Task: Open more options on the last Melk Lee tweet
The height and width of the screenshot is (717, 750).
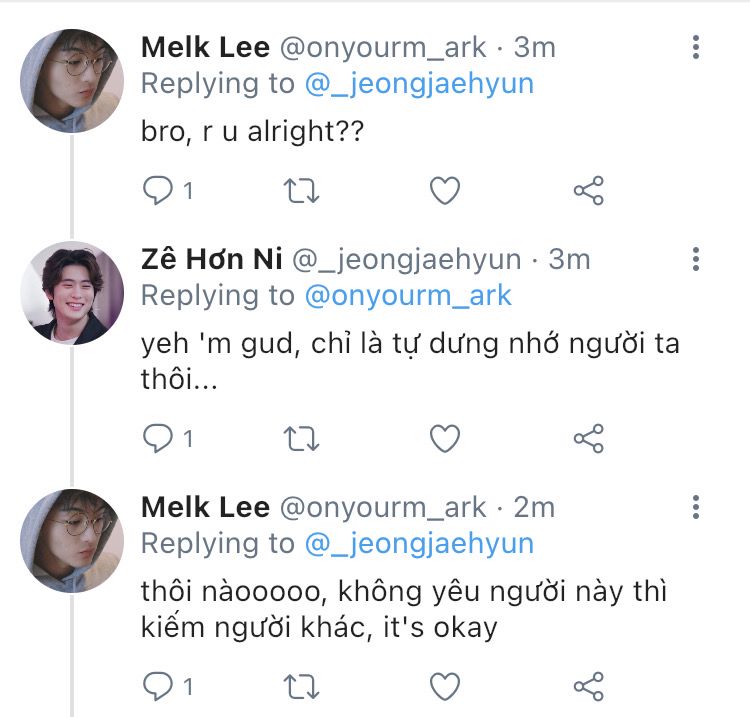Action: pyautogui.click(x=696, y=507)
